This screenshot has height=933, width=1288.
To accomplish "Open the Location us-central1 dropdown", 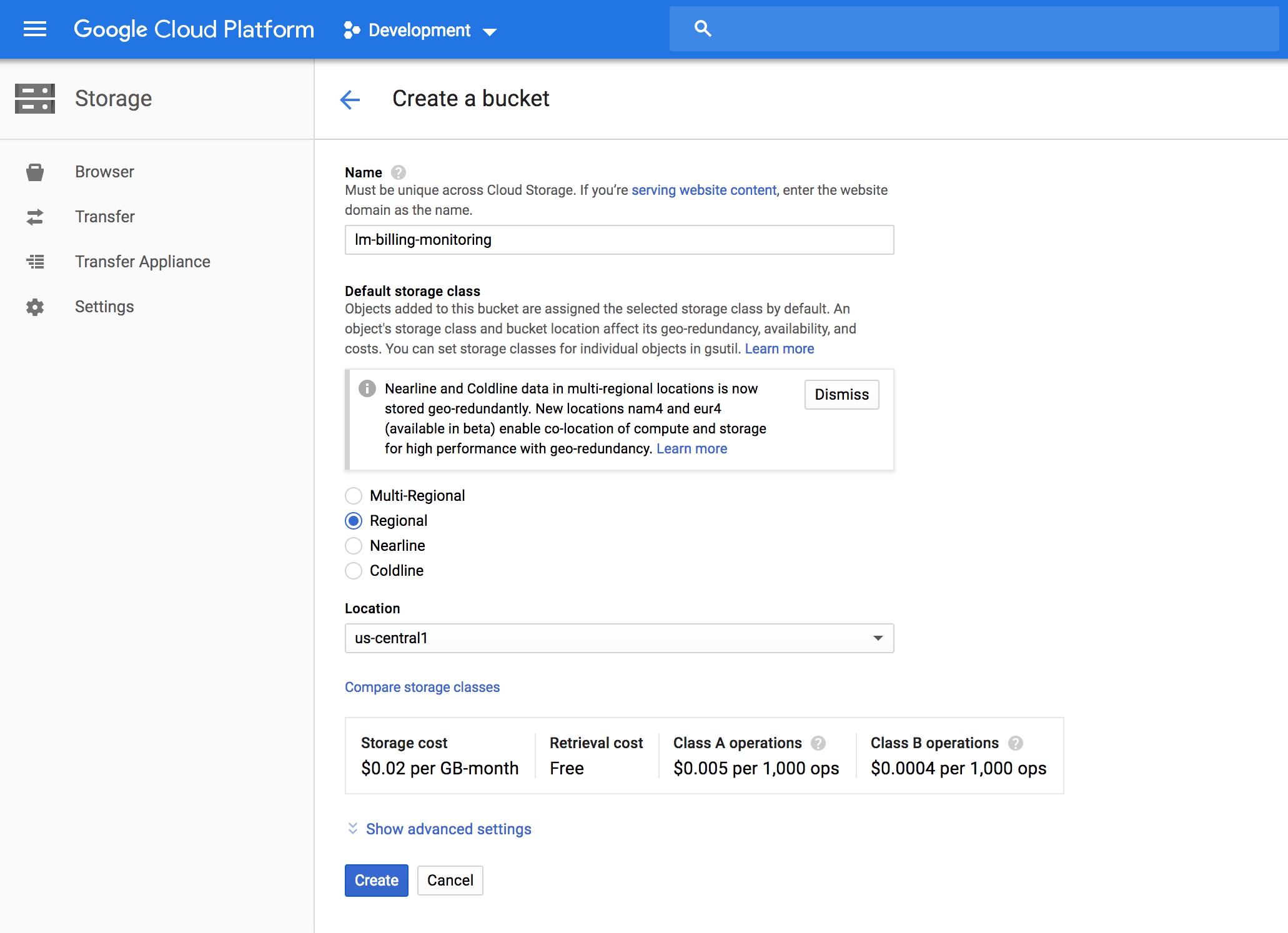I will [618, 638].
